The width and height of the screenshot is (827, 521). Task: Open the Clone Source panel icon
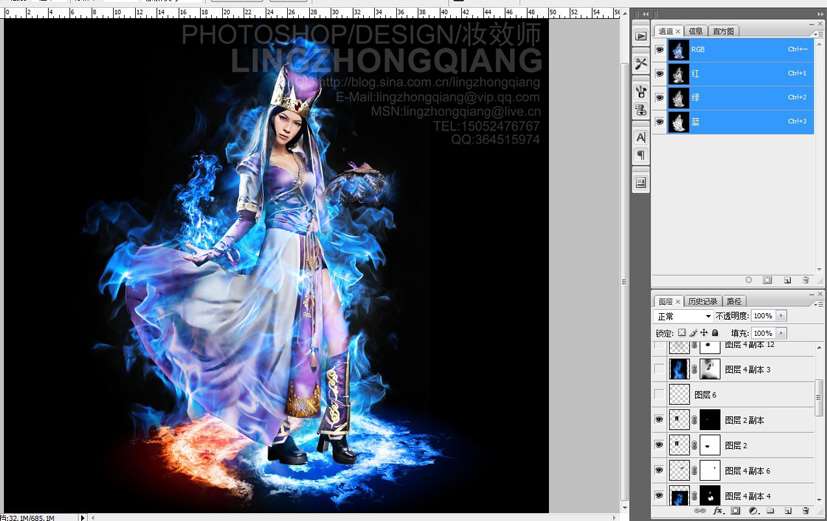click(x=641, y=110)
